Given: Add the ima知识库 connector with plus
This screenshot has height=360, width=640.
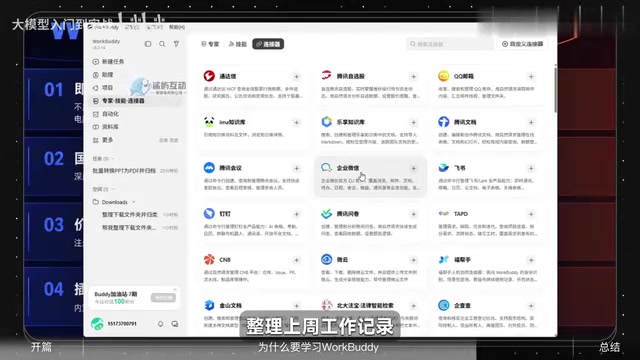Looking at the screenshot, I should [296, 122].
